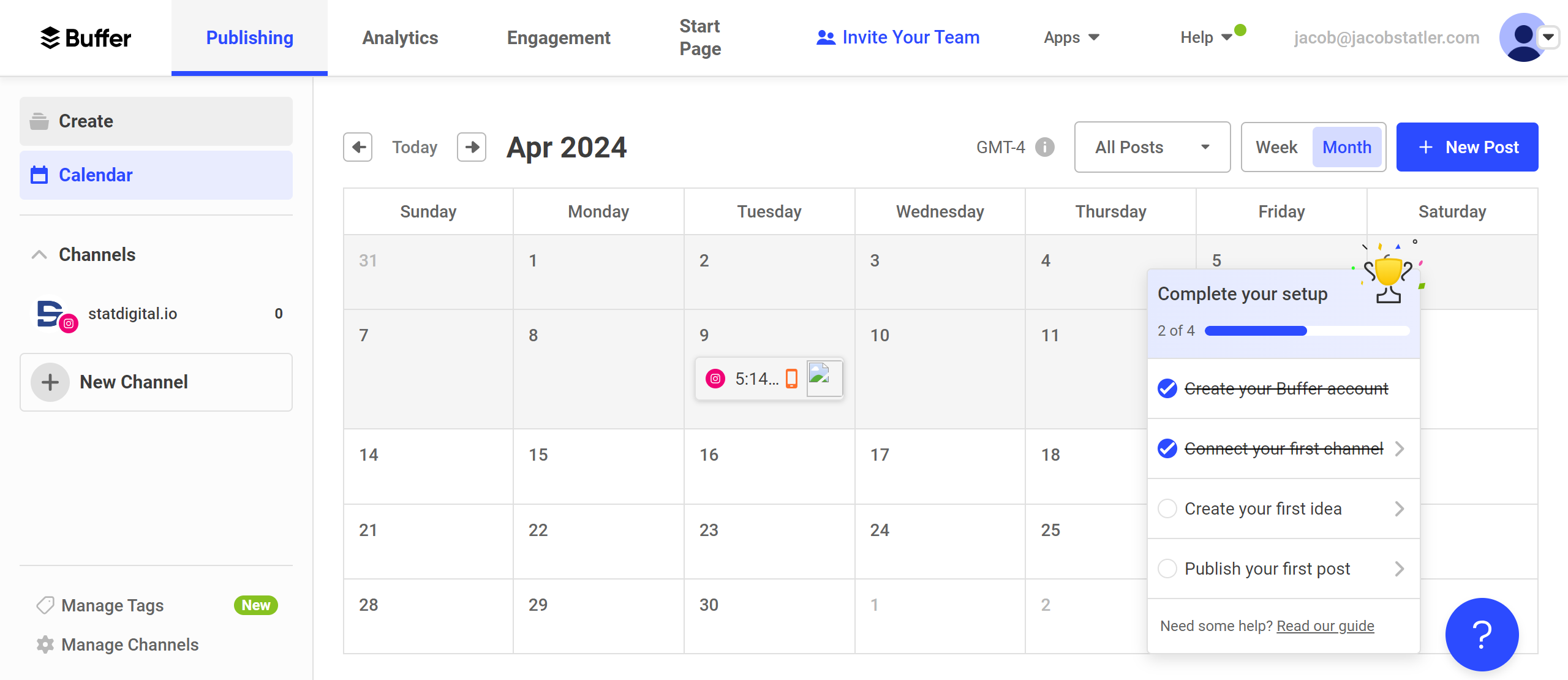Click the New Channel plus icon
1568x680 pixels.
click(51, 381)
